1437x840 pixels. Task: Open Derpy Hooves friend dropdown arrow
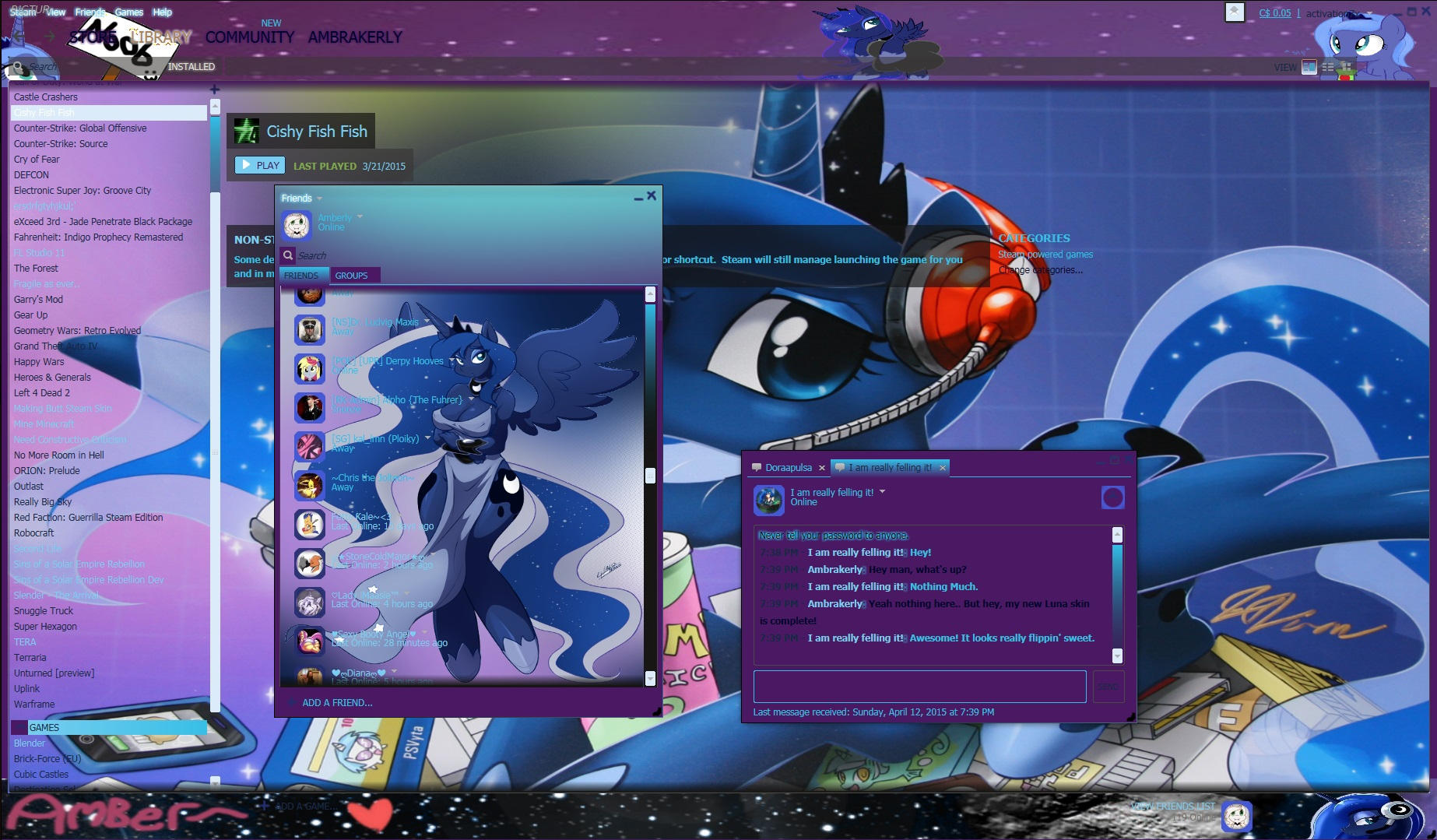tap(451, 360)
